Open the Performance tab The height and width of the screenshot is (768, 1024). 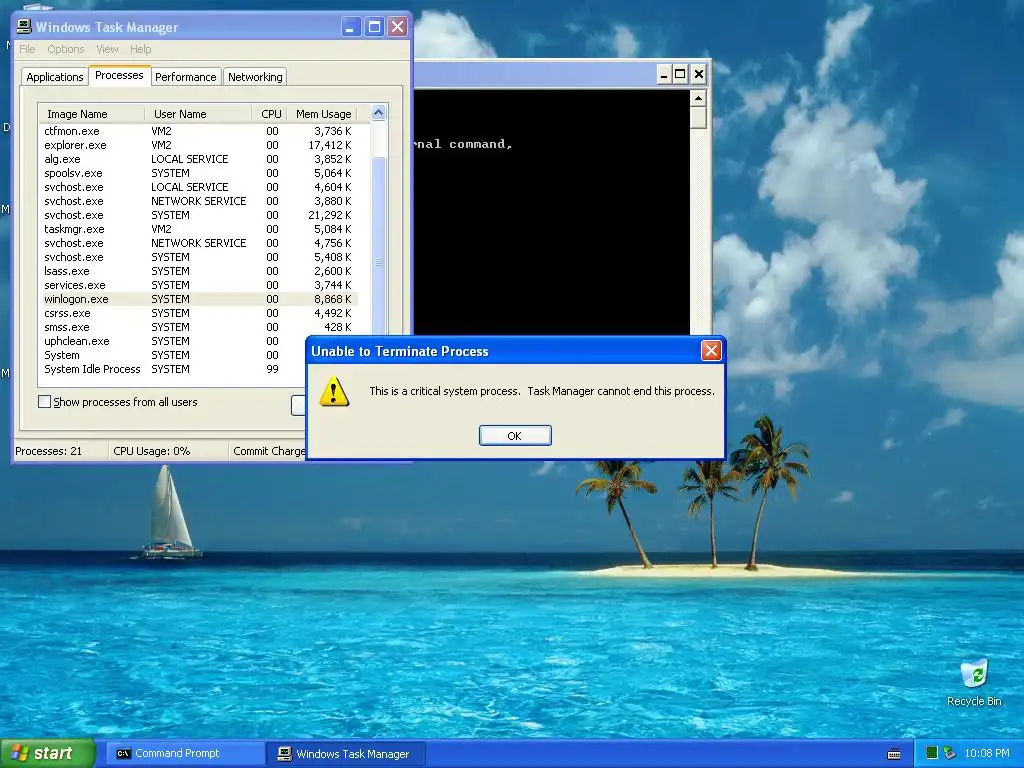[x=185, y=77]
